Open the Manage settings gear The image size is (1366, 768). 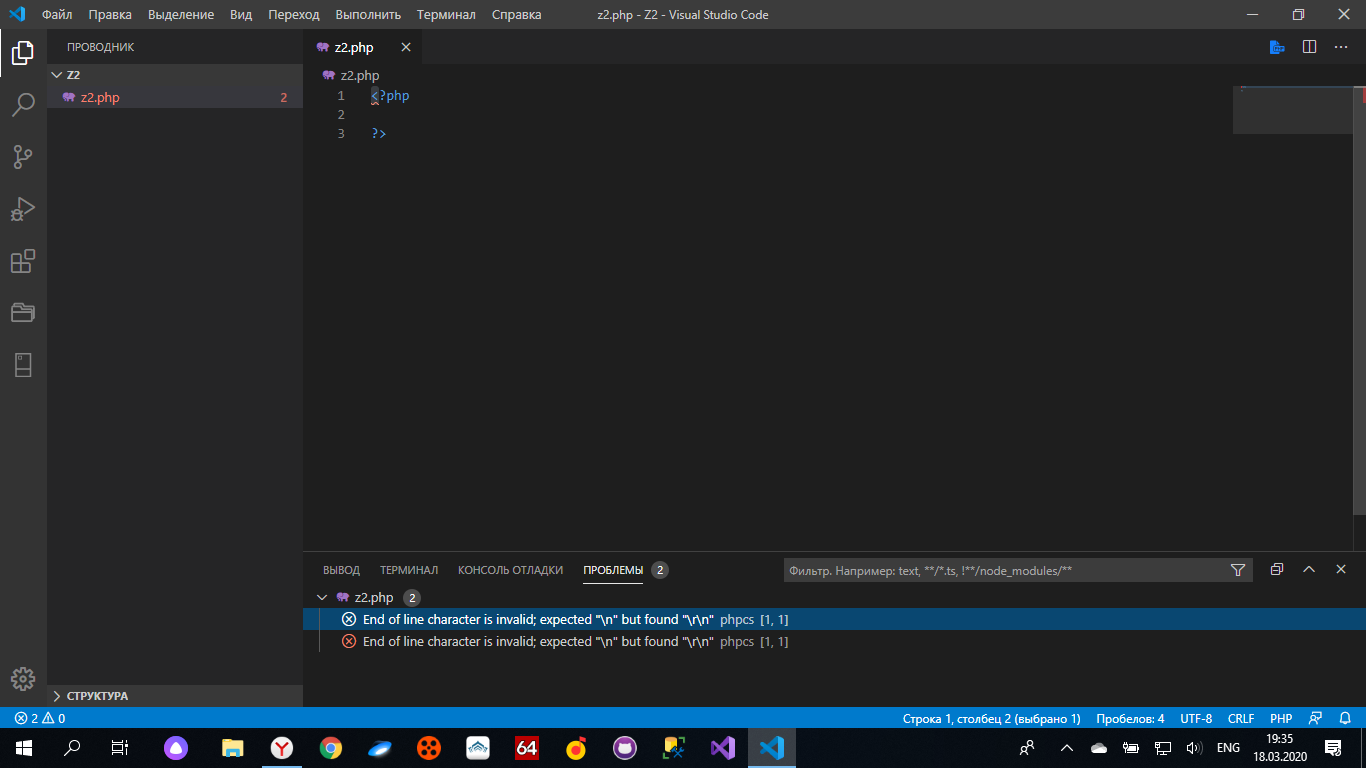click(x=23, y=677)
